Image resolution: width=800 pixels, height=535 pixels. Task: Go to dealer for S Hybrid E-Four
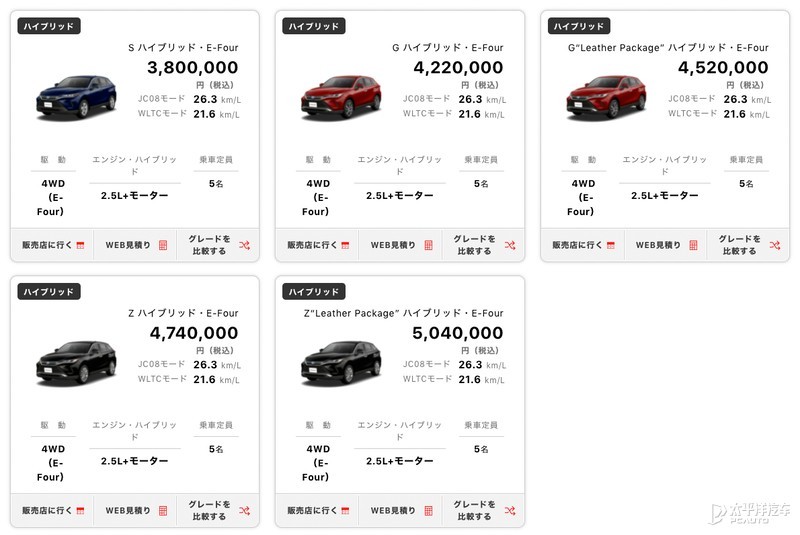pos(52,245)
